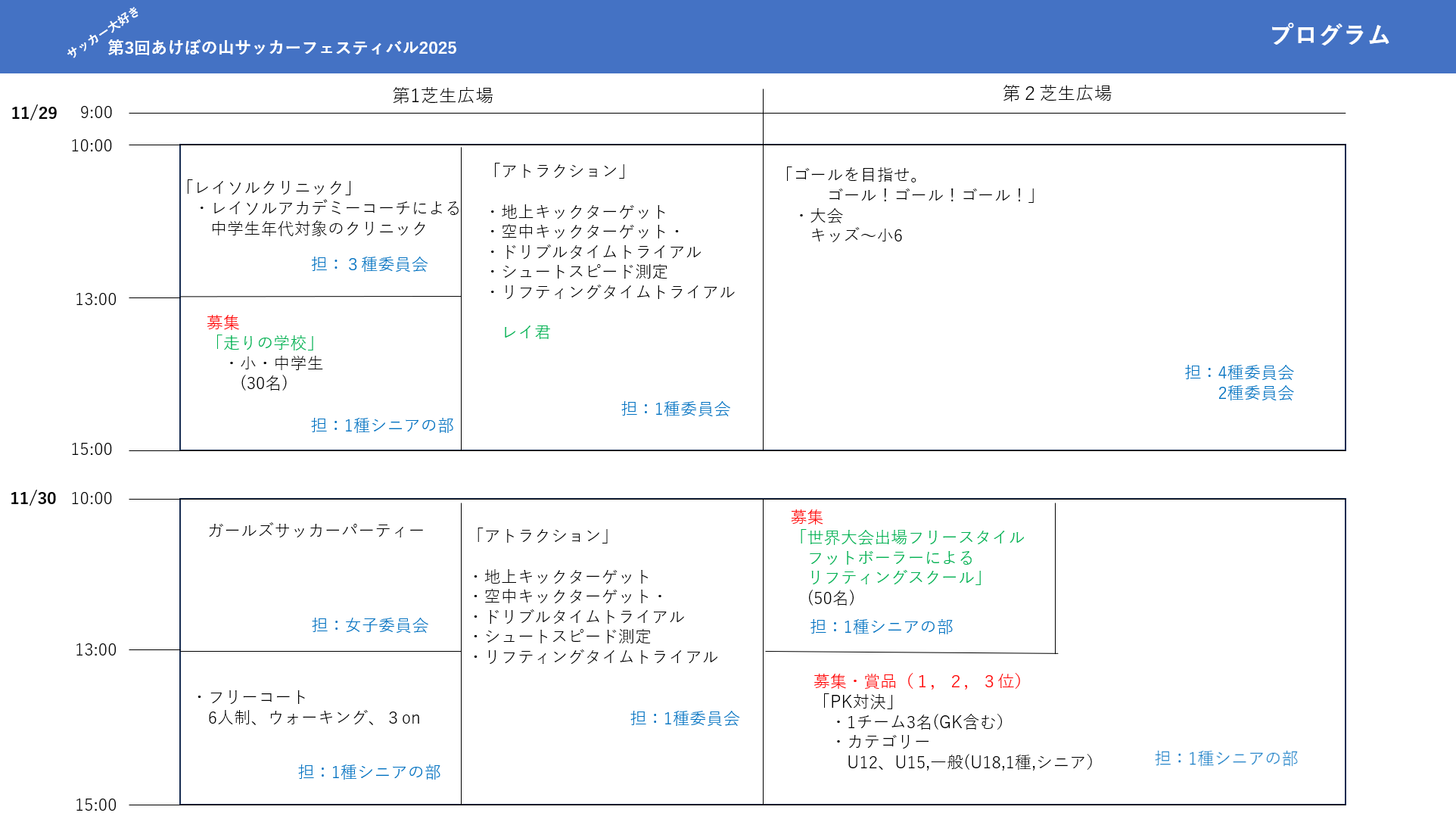Click the green リフティングスクール」 line
1456x819 pixels.
click(897, 578)
